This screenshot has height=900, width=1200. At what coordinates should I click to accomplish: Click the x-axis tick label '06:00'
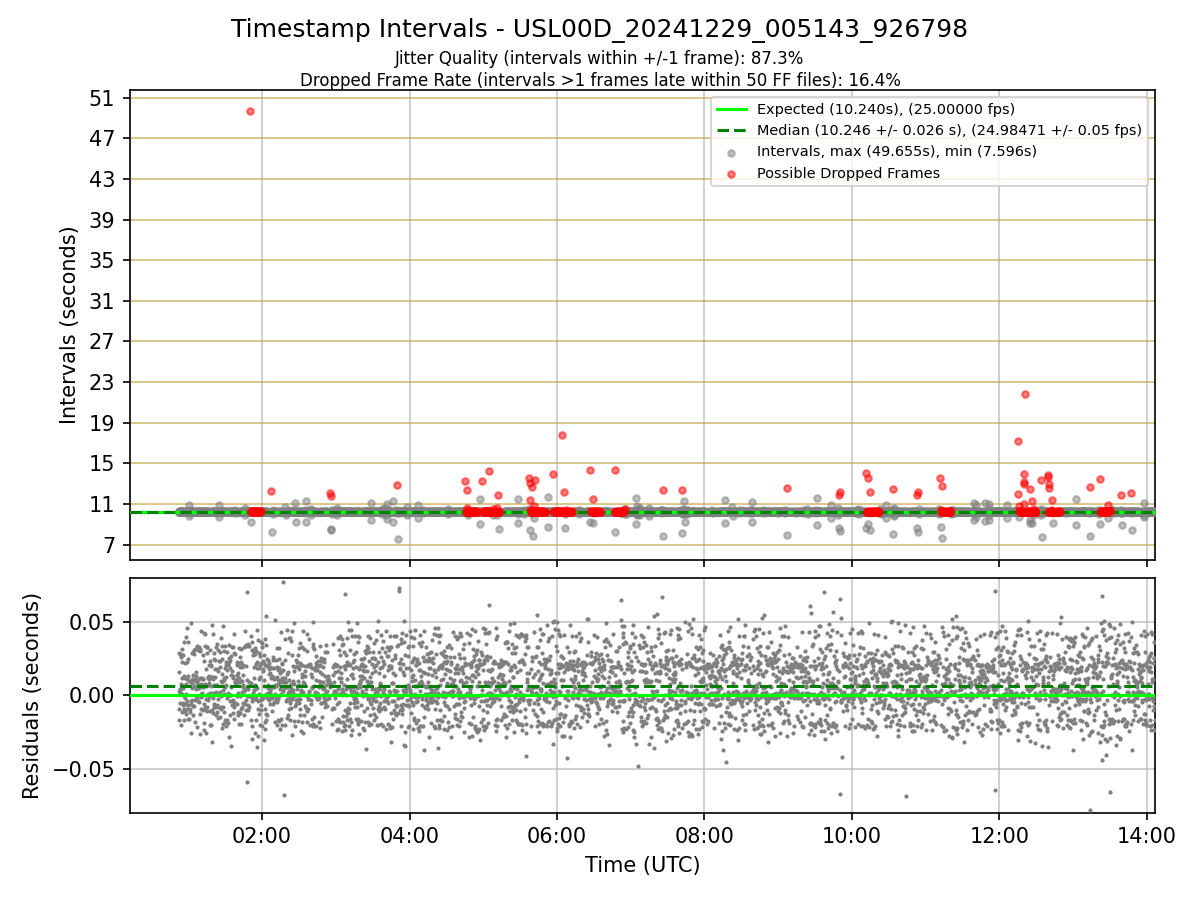(x=557, y=834)
